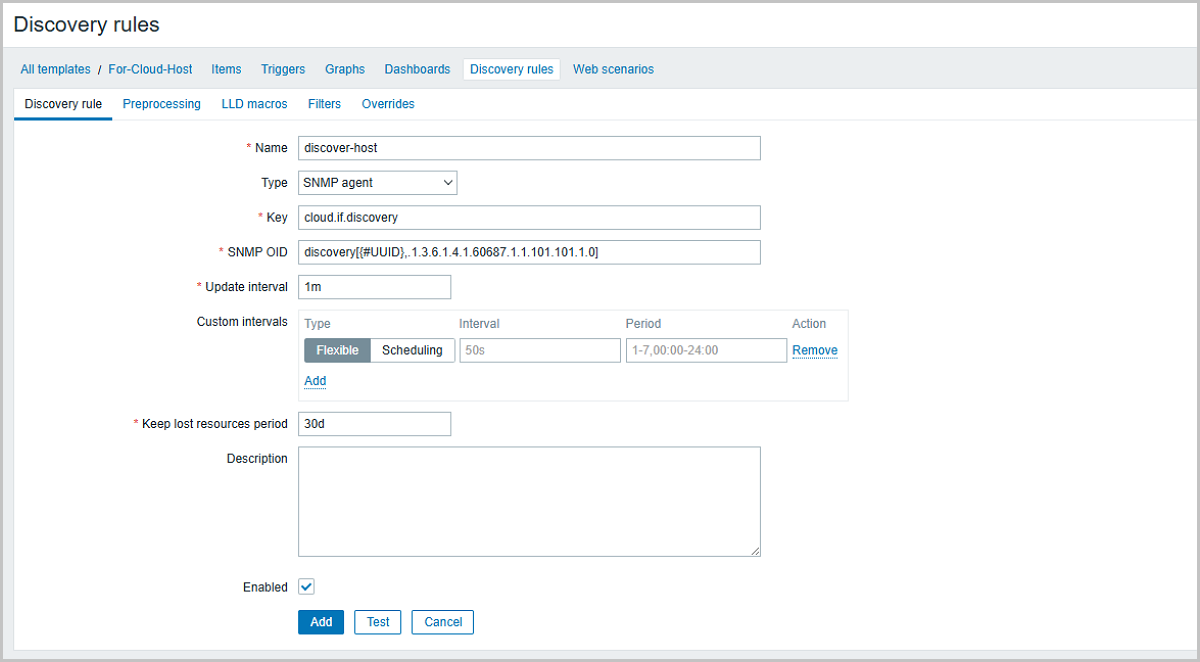Click the Test button
The width and height of the screenshot is (1200, 662).
click(x=377, y=621)
